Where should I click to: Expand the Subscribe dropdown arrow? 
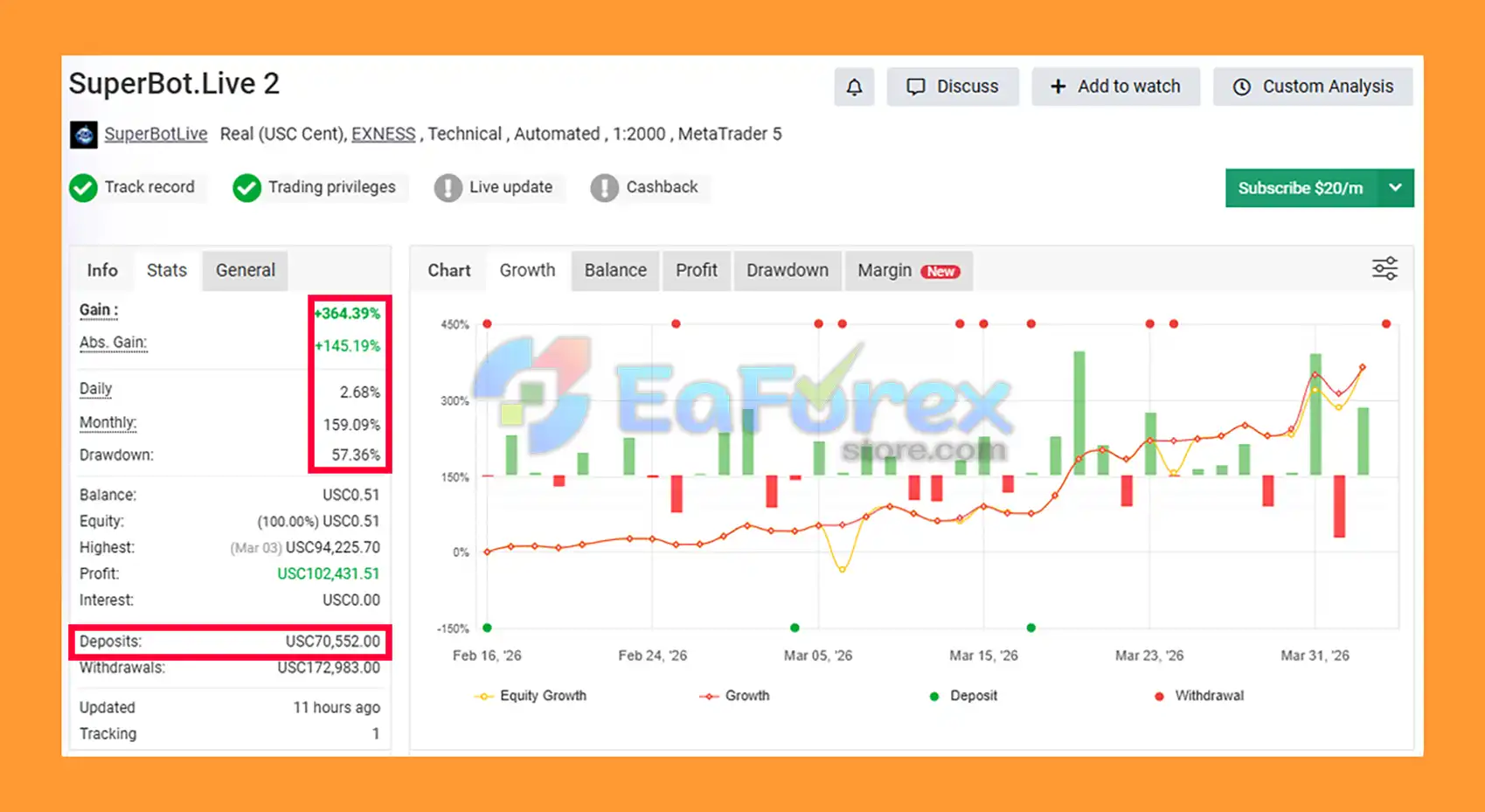click(1396, 188)
